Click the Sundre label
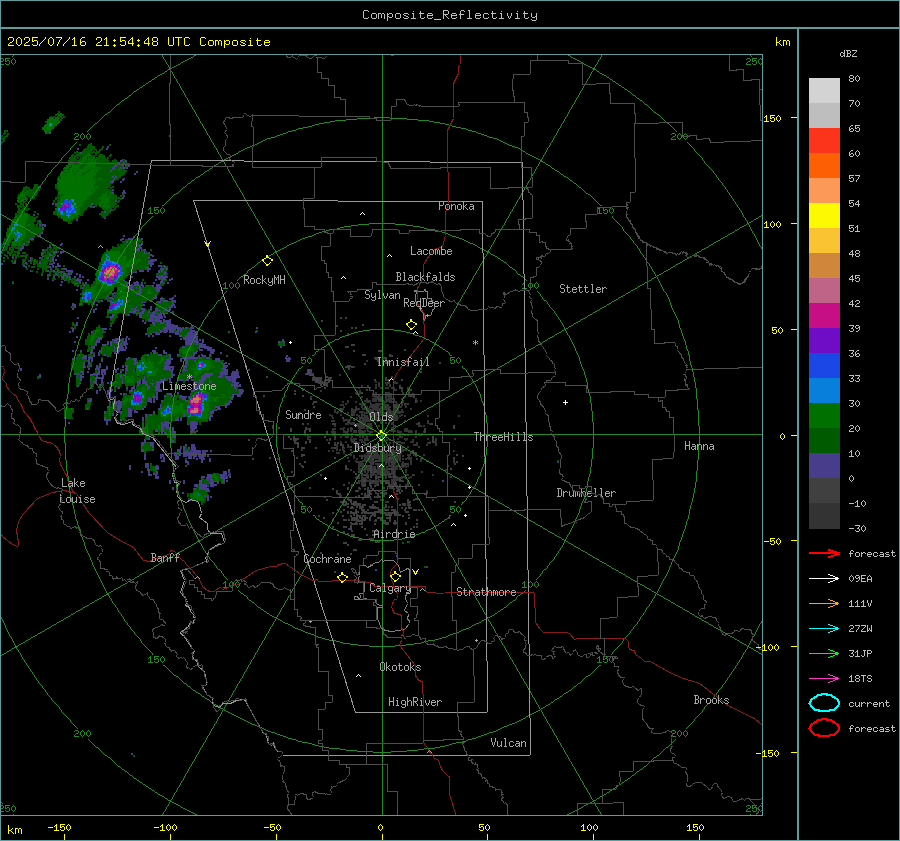 coord(303,414)
